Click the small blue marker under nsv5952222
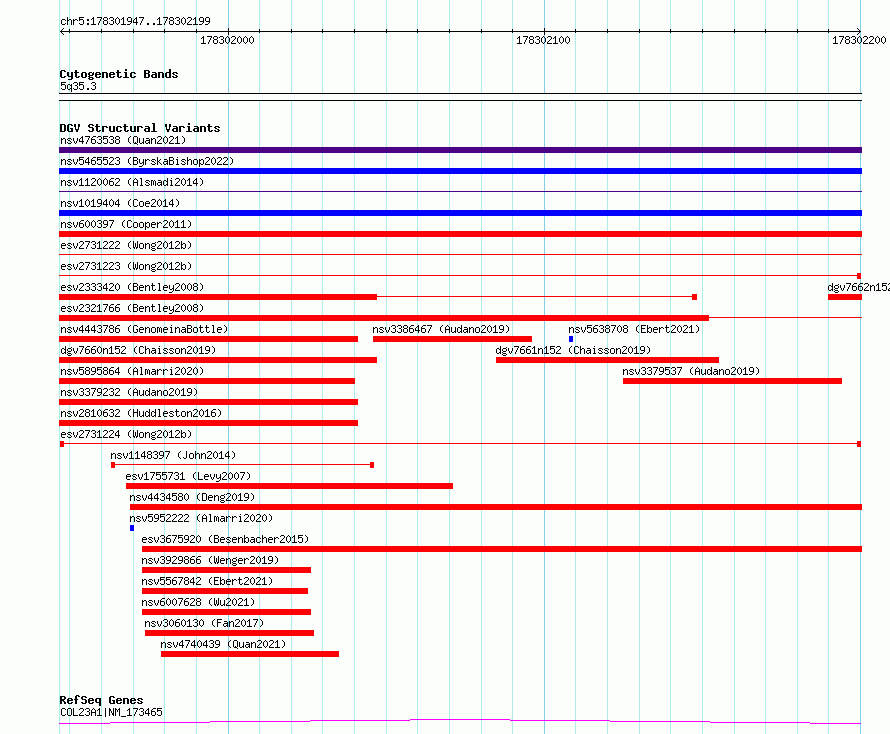The height and width of the screenshot is (734, 890). click(132, 528)
